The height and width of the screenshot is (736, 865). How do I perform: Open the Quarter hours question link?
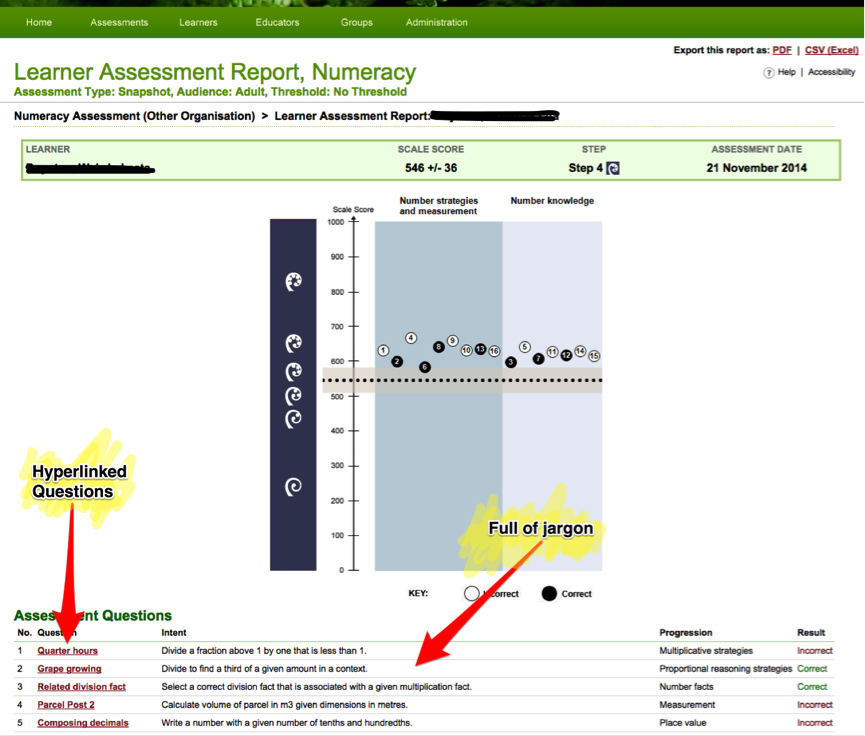click(x=67, y=651)
